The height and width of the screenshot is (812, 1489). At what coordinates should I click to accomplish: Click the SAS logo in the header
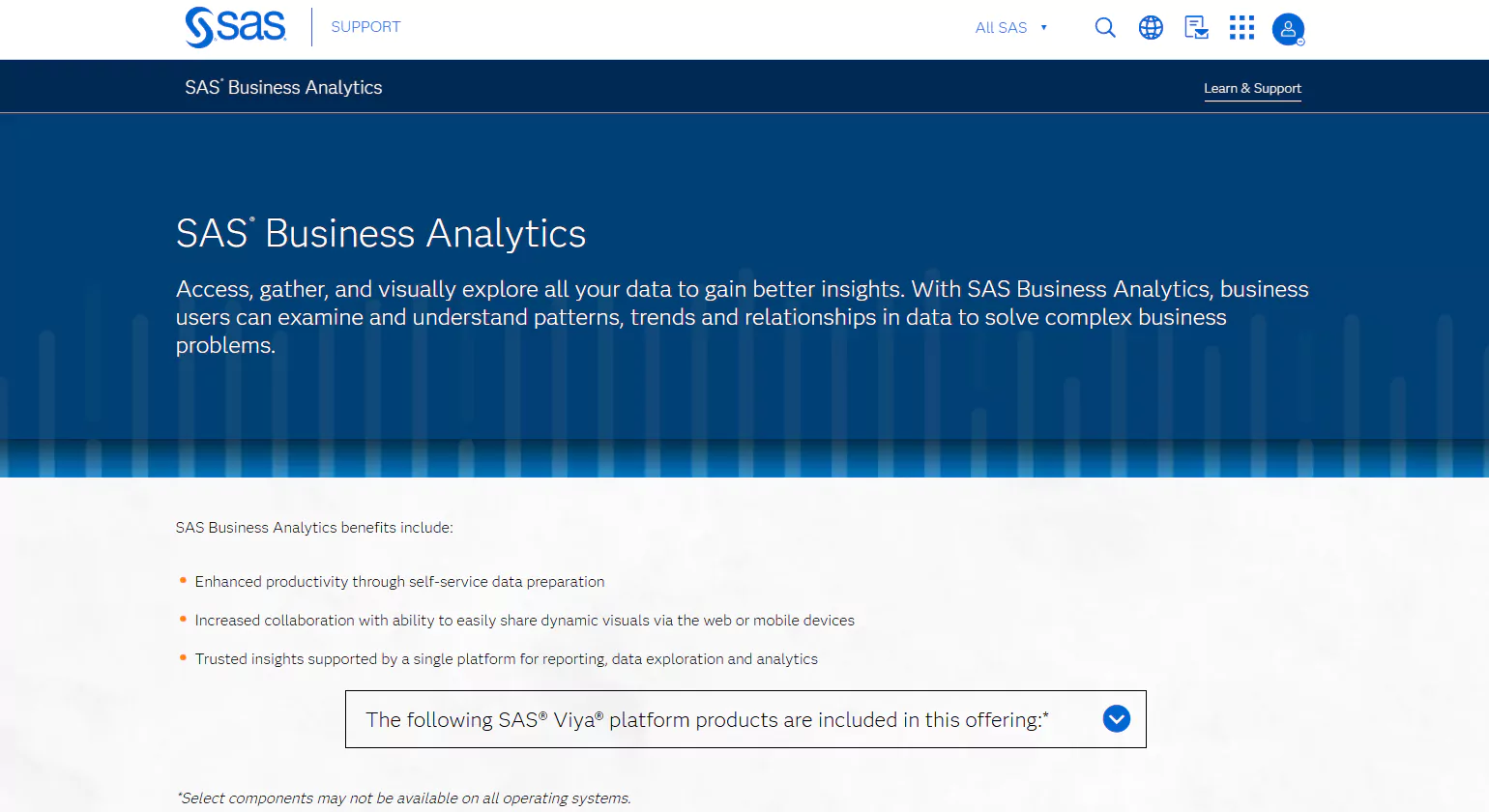[235, 27]
